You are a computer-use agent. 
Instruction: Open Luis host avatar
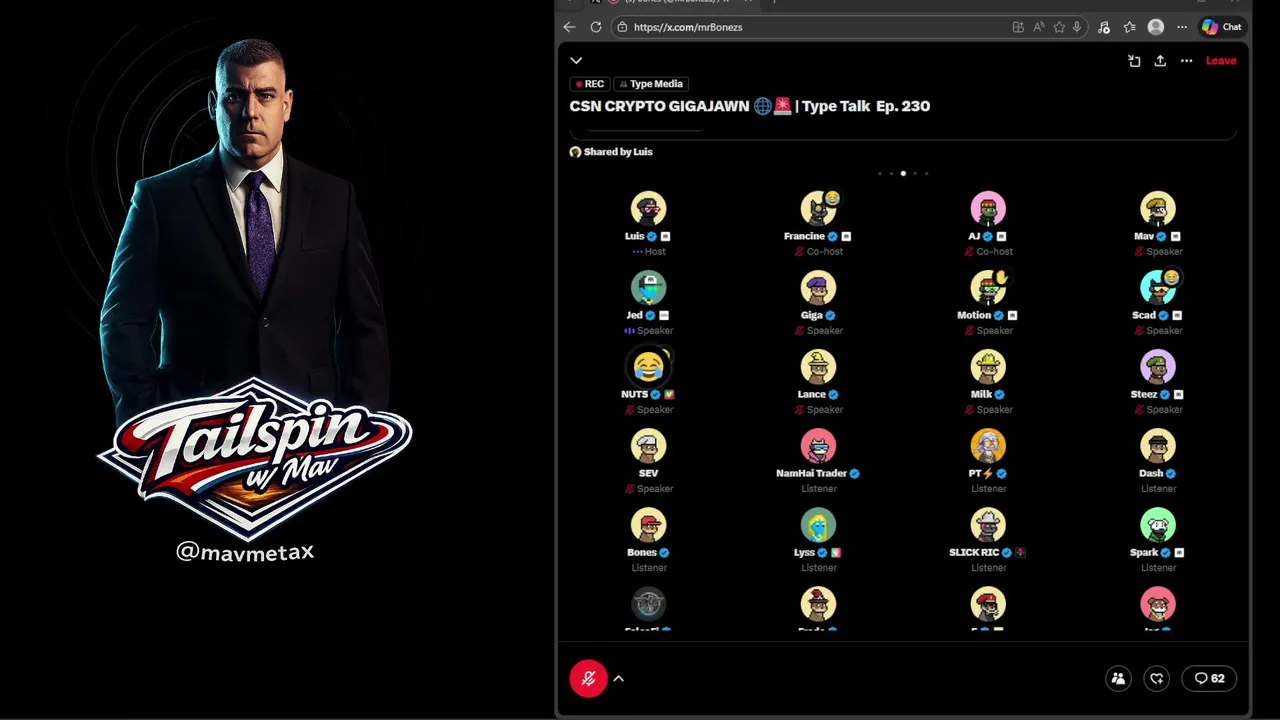(649, 208)
